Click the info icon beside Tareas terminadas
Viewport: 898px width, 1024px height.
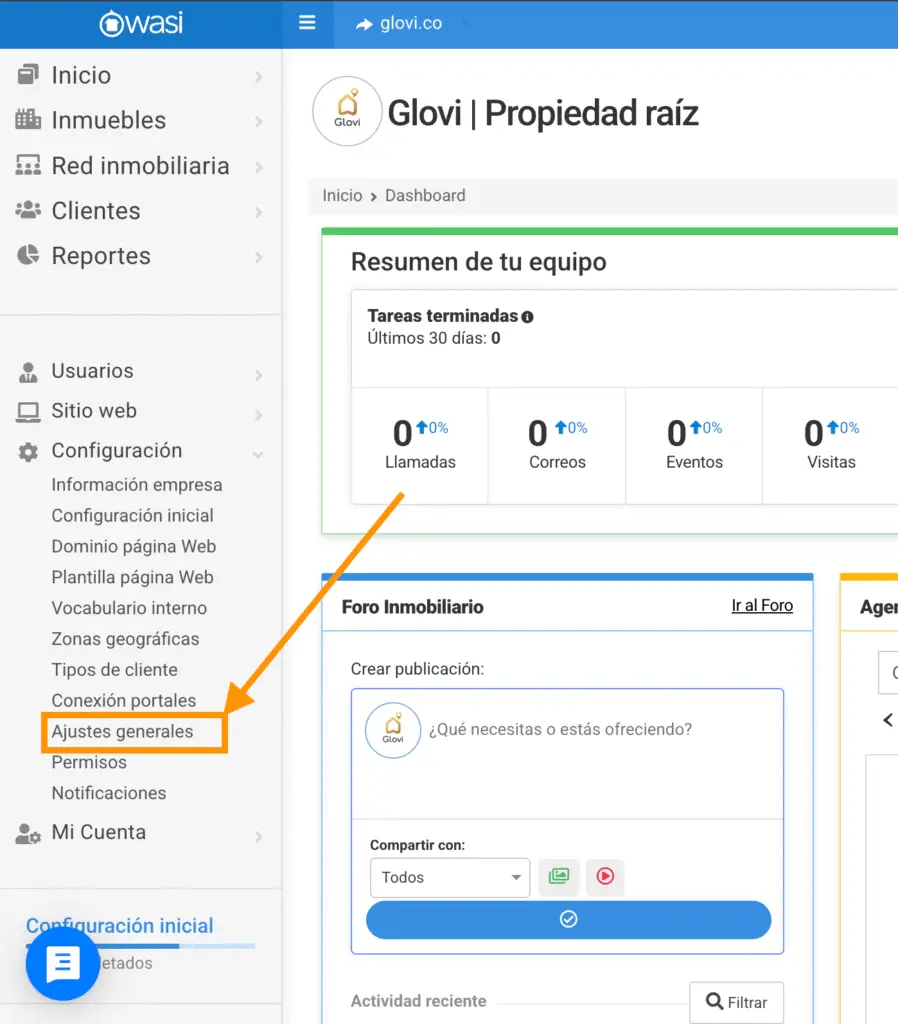coord(528,317)
